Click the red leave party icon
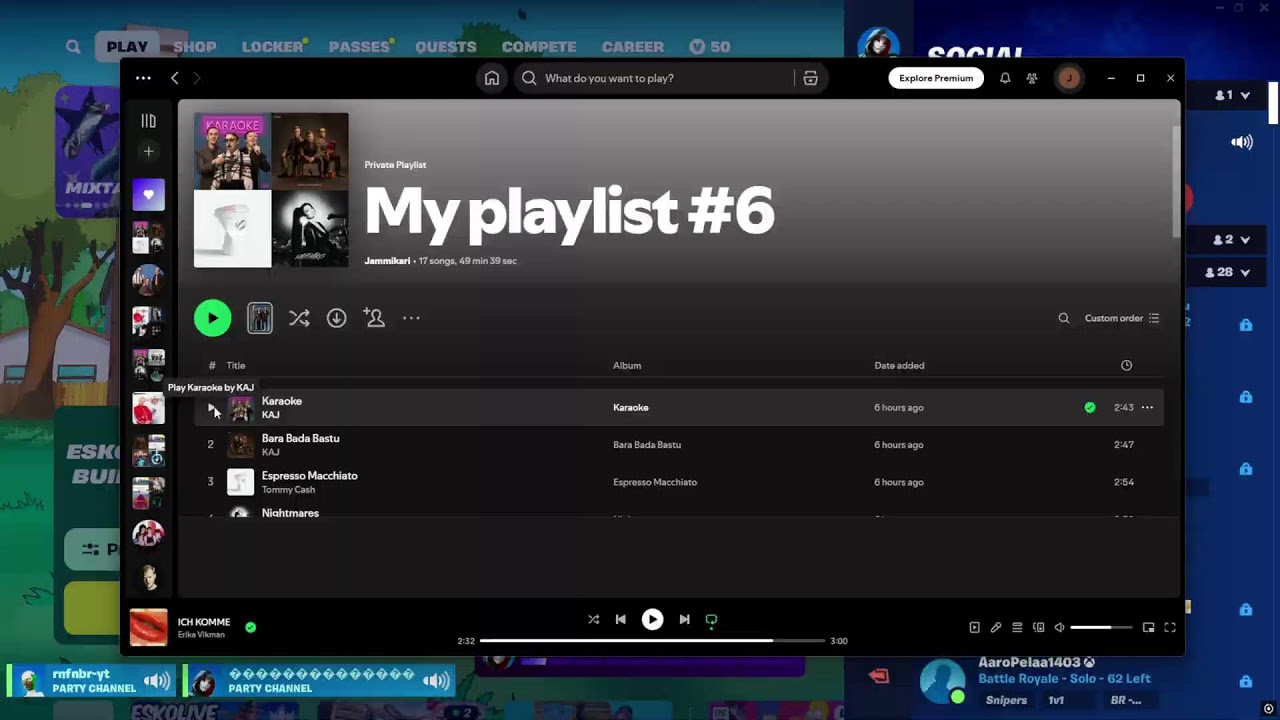 click(879, 676)
